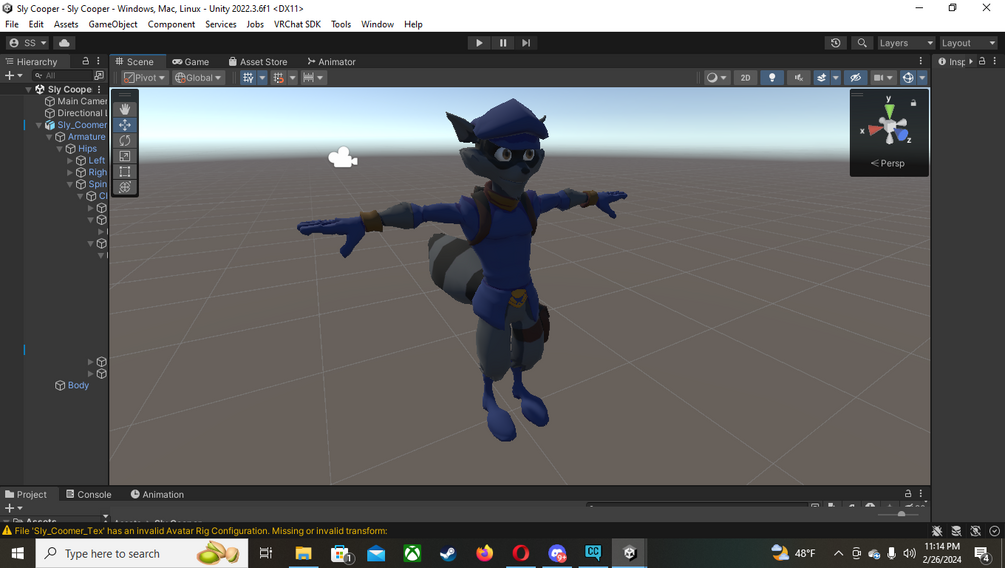The width and height of the screenshot is (1005, 568).
Task: Open the Windows Start menu
Action: 17,553
